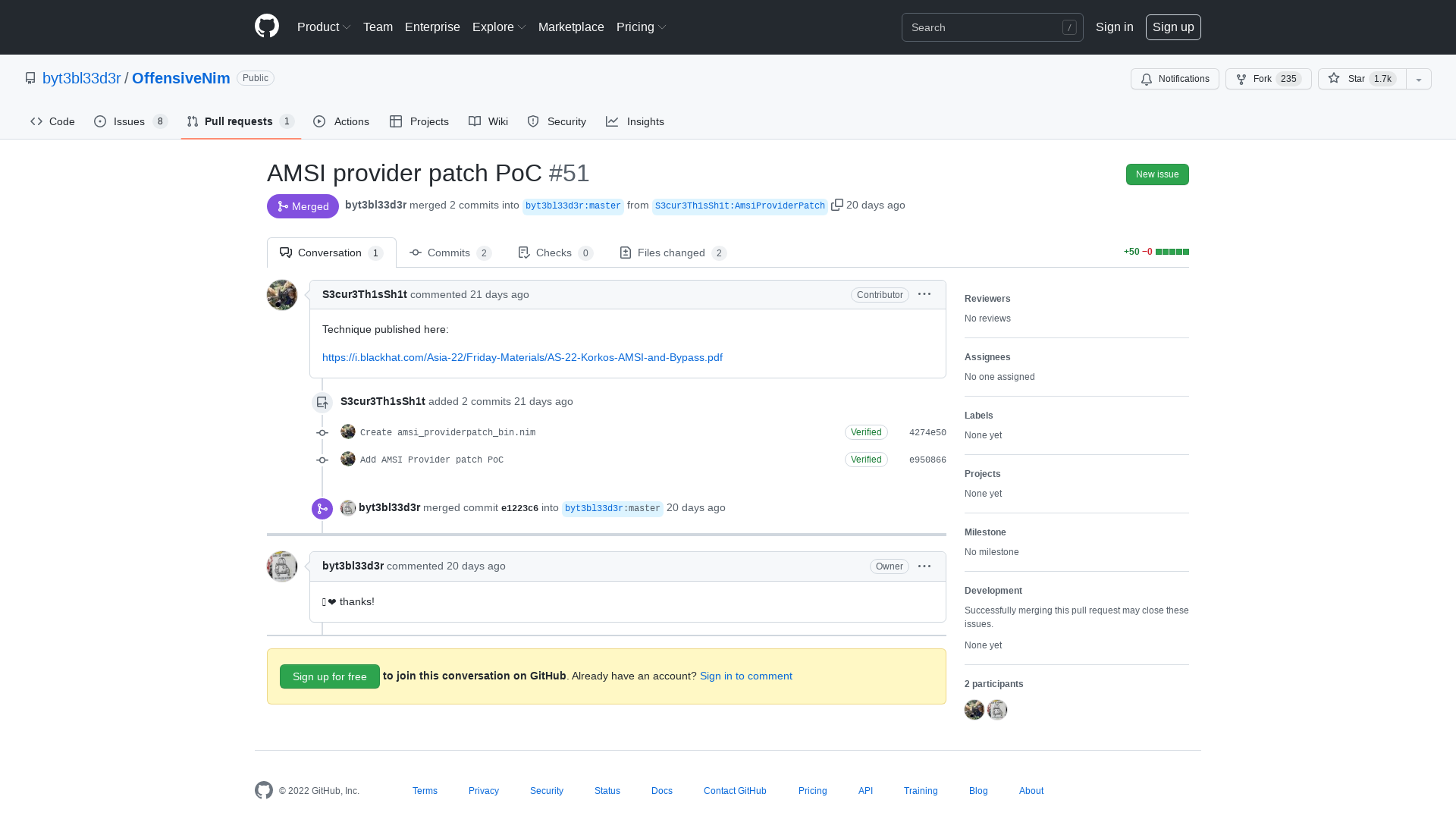Screen dimensions: 1456x819
Task: Click the purple merge icon on the merged event
Action: [322, 508]
